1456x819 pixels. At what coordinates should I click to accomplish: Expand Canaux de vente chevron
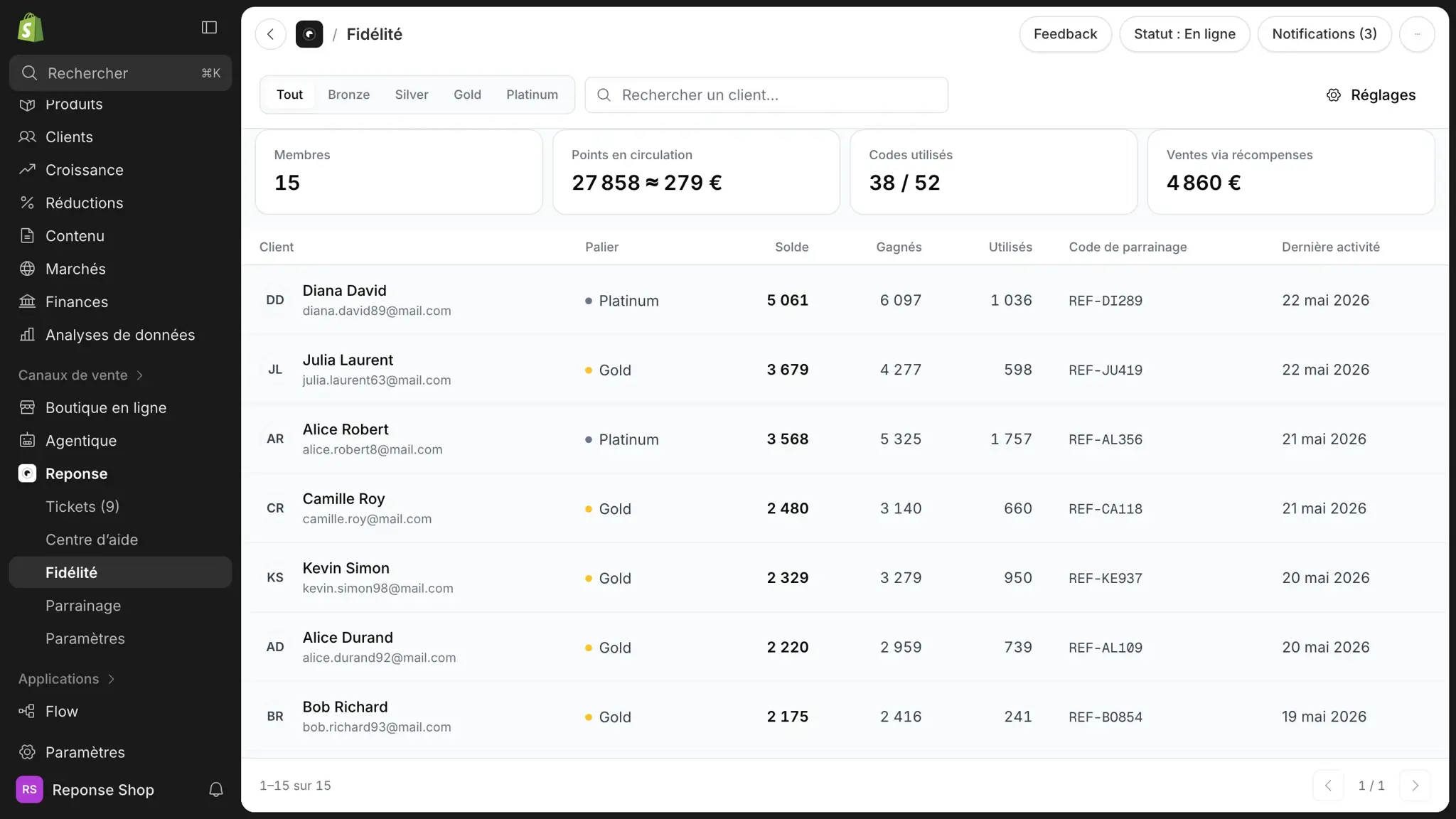(140, 375)
